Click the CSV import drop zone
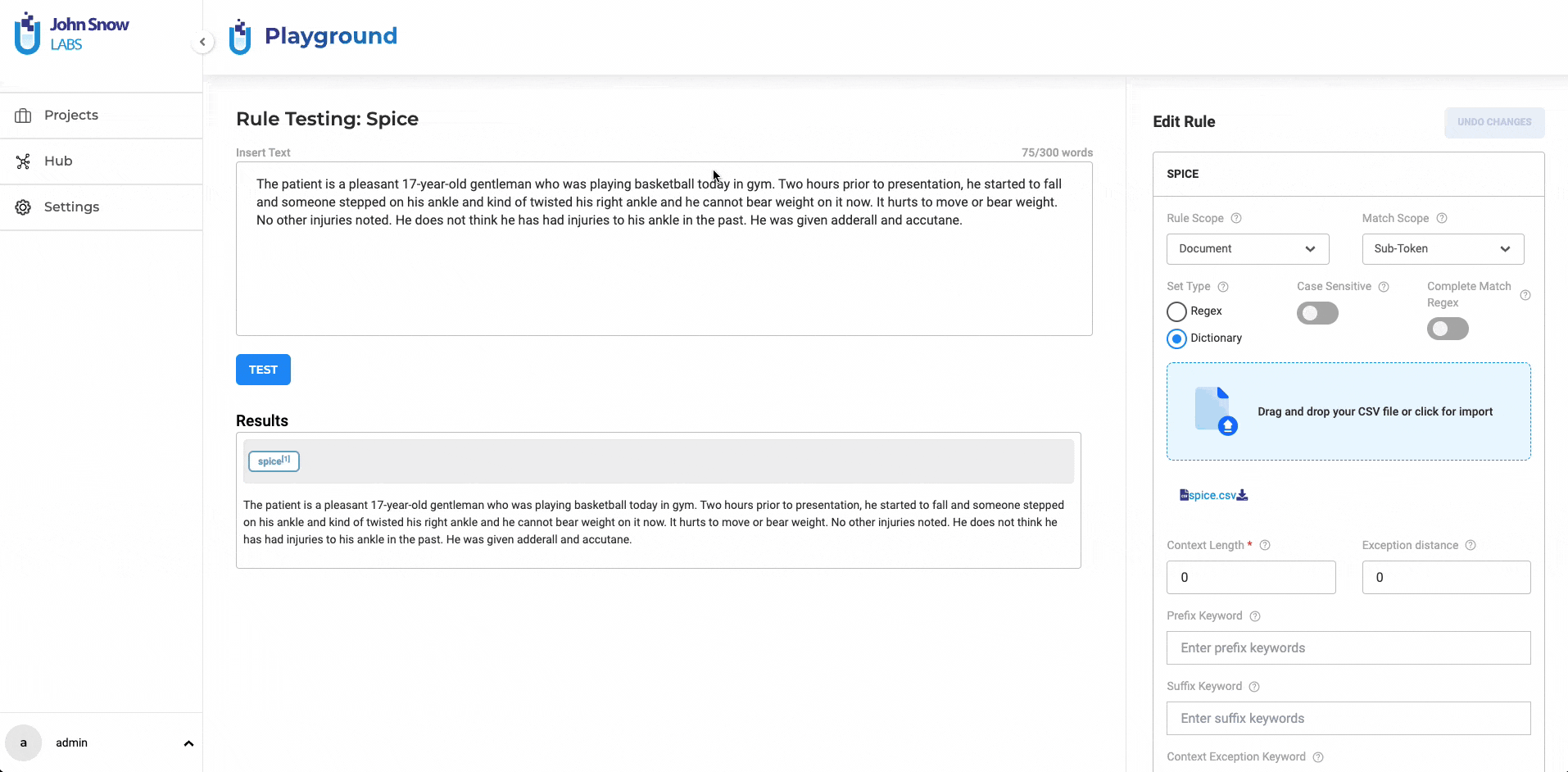The width and height of the screenshot is (1568, 772). click(1348, 411)
